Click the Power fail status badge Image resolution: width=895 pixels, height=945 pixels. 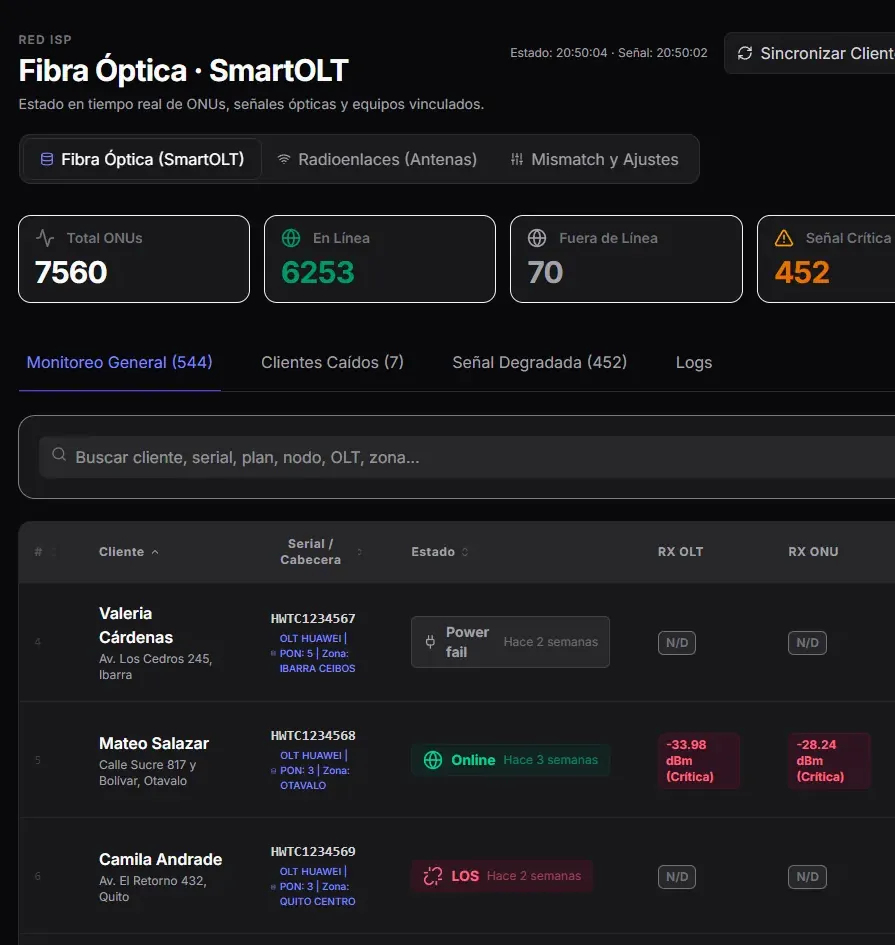[x=510, y=642]
